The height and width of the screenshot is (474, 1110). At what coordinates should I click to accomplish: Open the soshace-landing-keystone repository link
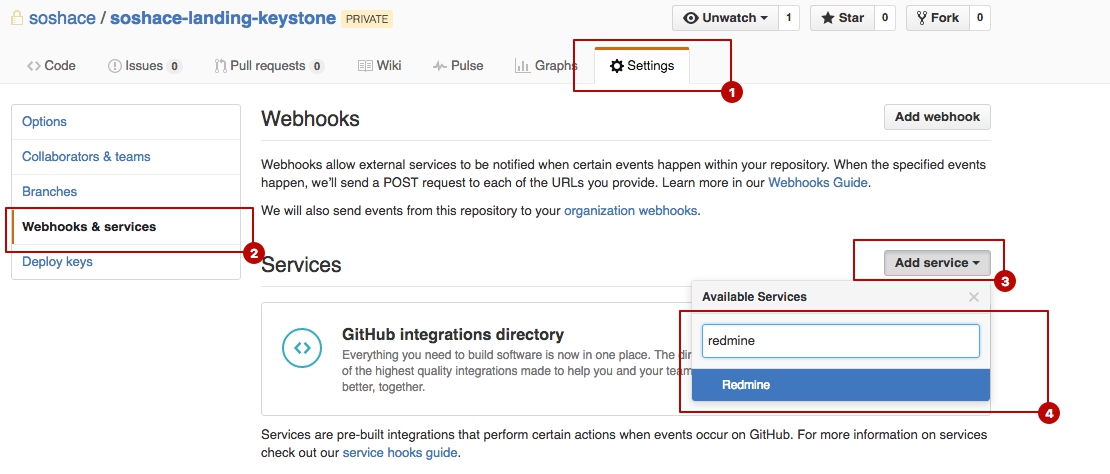(x=223, y=18)
